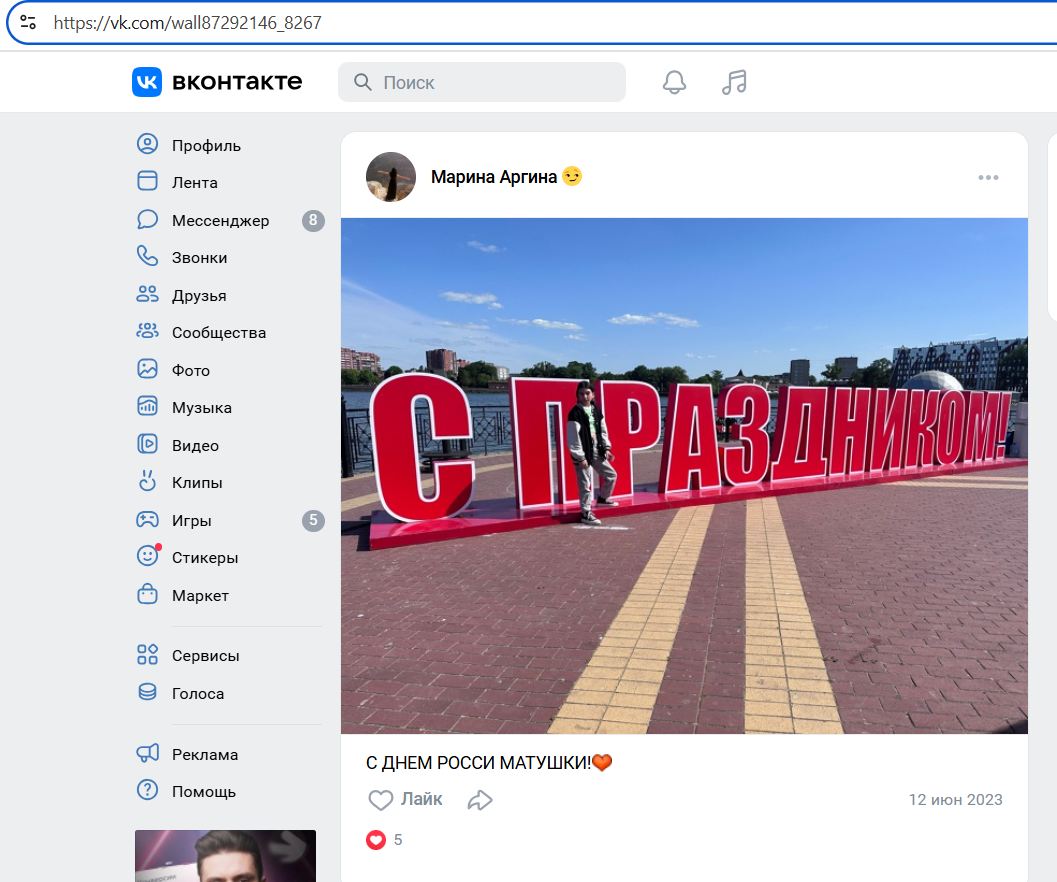
Task: Click the VK logo icon
Action: coord(147,82)
